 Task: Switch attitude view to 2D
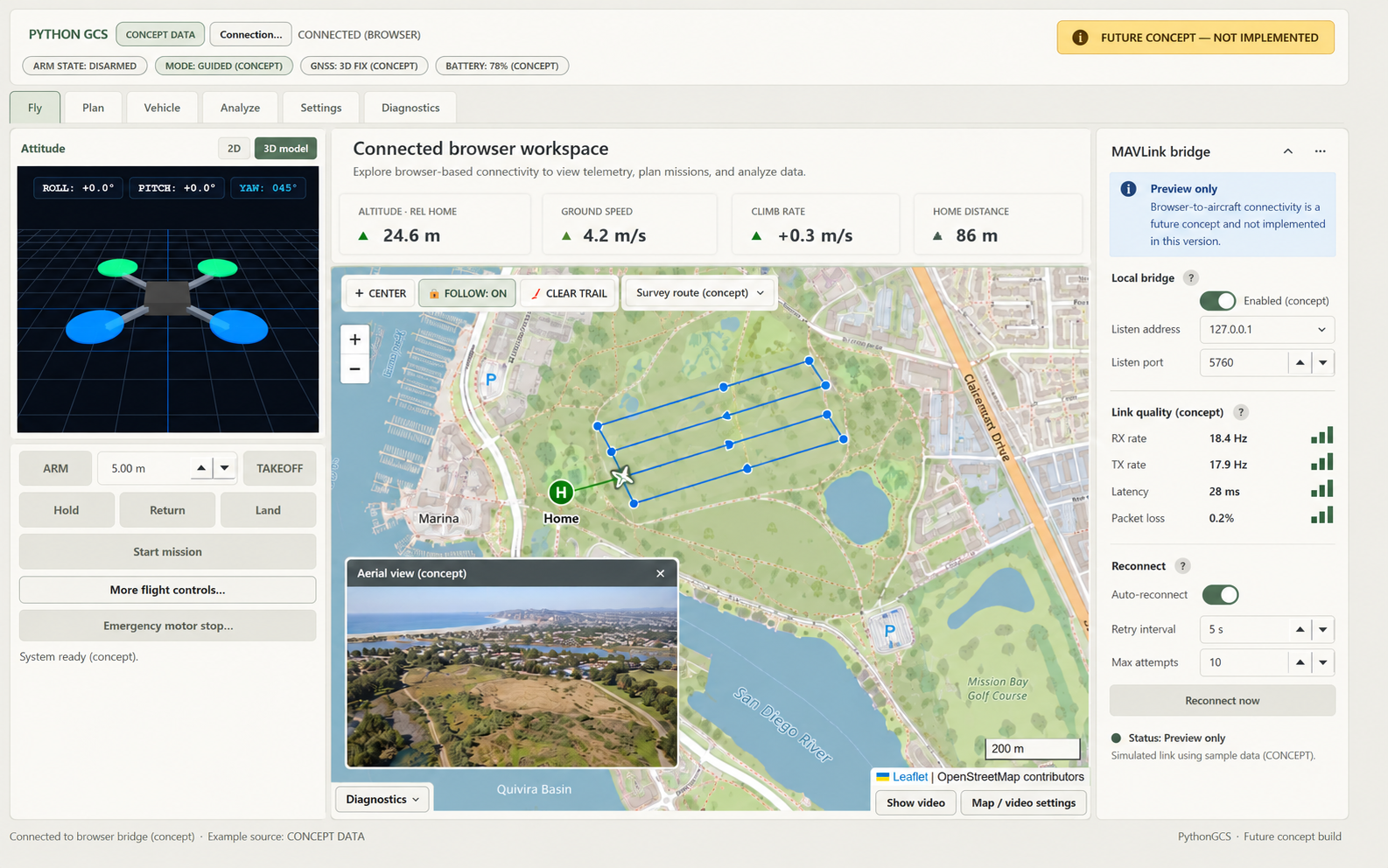tap(234, 149)
